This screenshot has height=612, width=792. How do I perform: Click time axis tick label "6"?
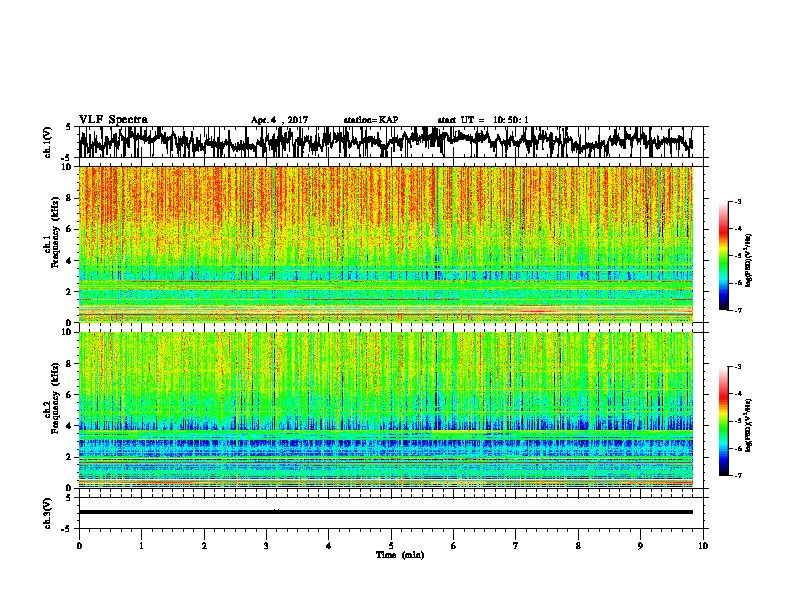454,546
